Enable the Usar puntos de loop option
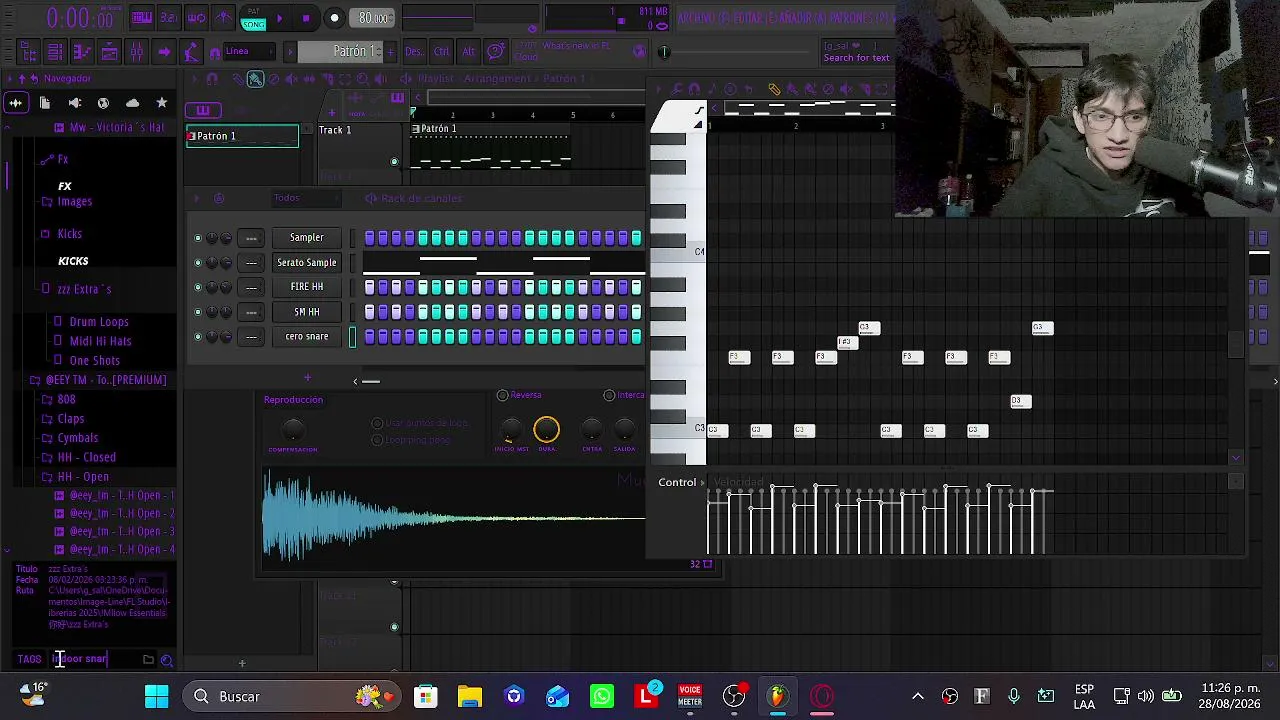 (377, 424)
